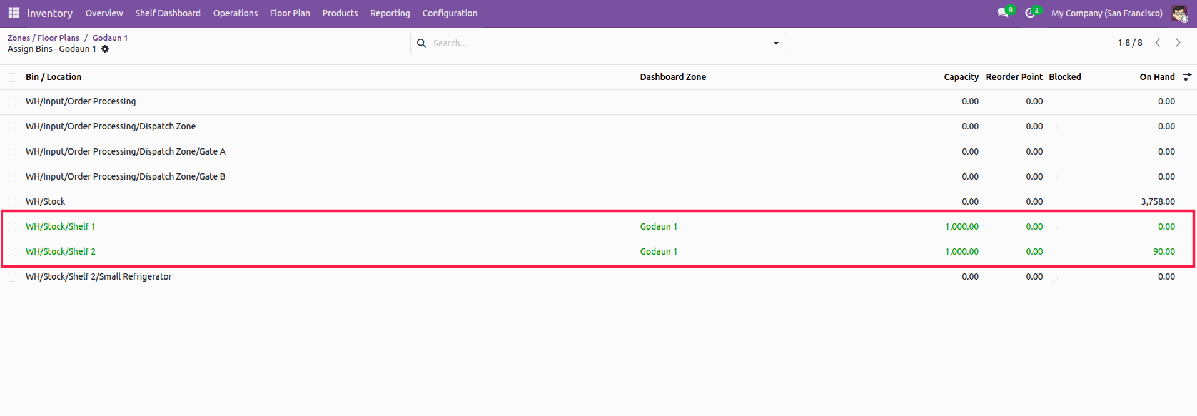
Task: Go to Zones / Floor Plans breadcrumb
Action: coord(44,37)
